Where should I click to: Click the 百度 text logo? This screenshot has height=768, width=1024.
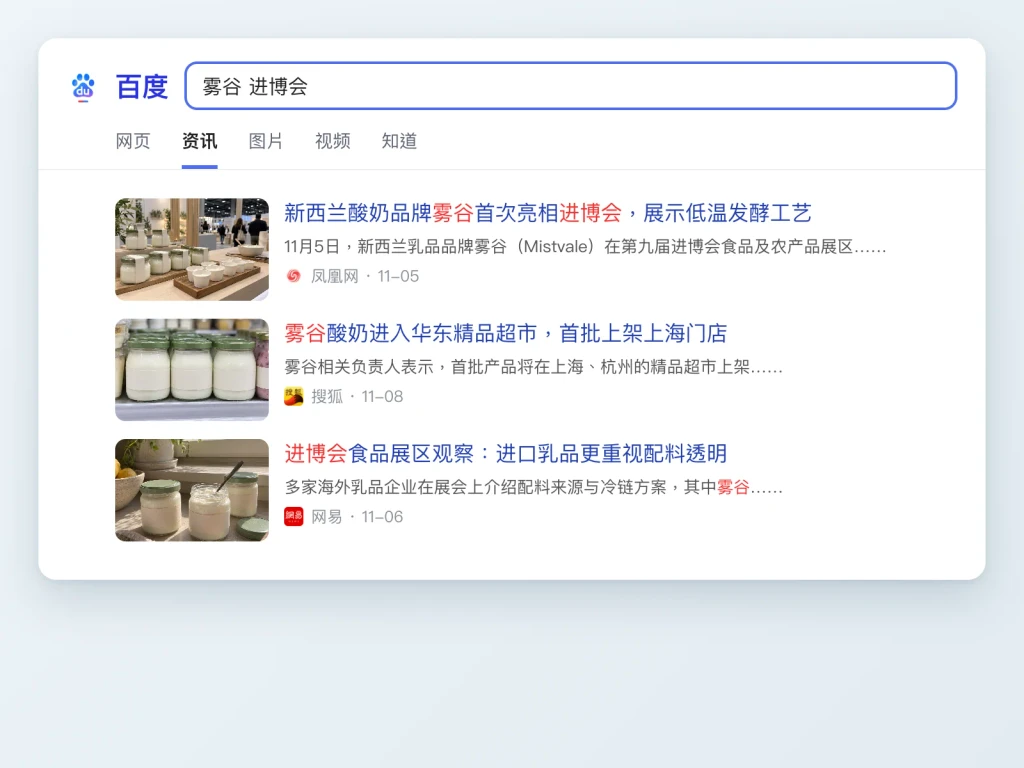(x=142, y=87)
